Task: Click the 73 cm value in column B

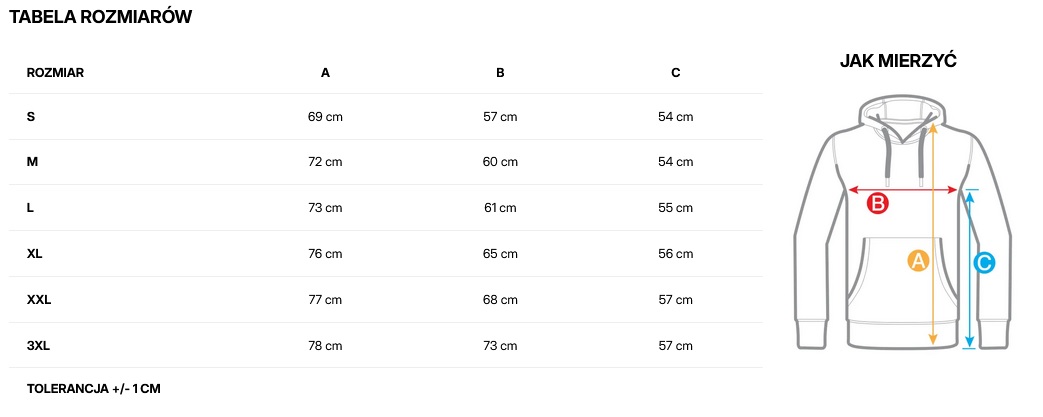Action: point(500,346)
